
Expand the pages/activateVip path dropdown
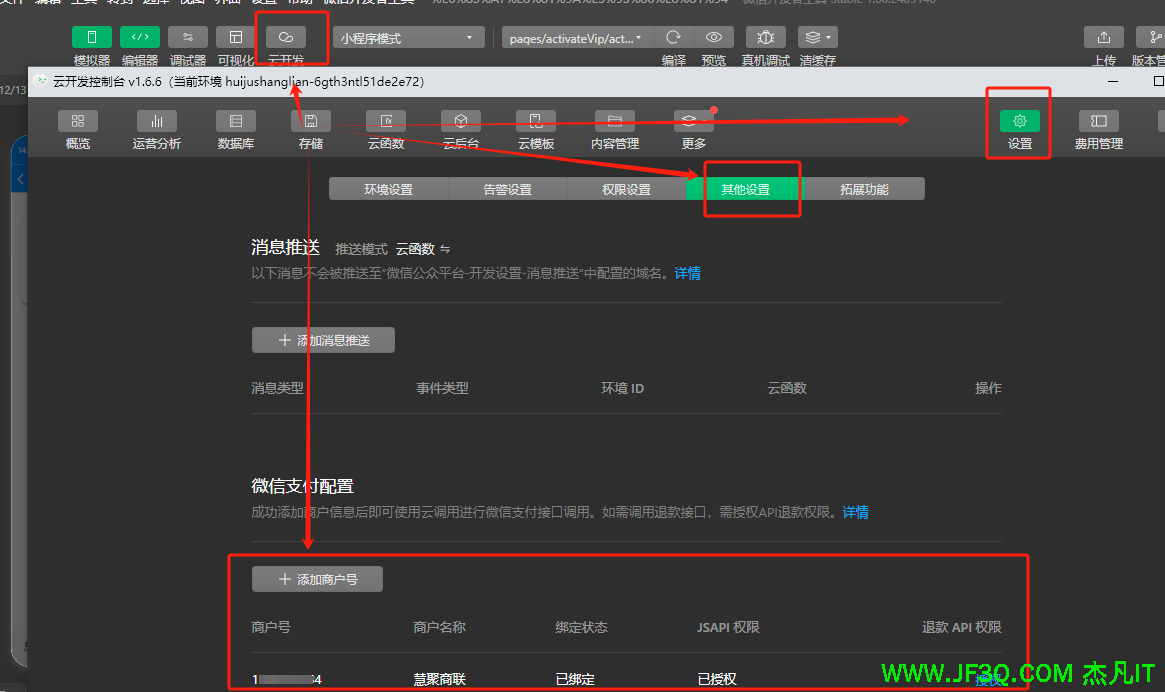[x=578, y=38]
